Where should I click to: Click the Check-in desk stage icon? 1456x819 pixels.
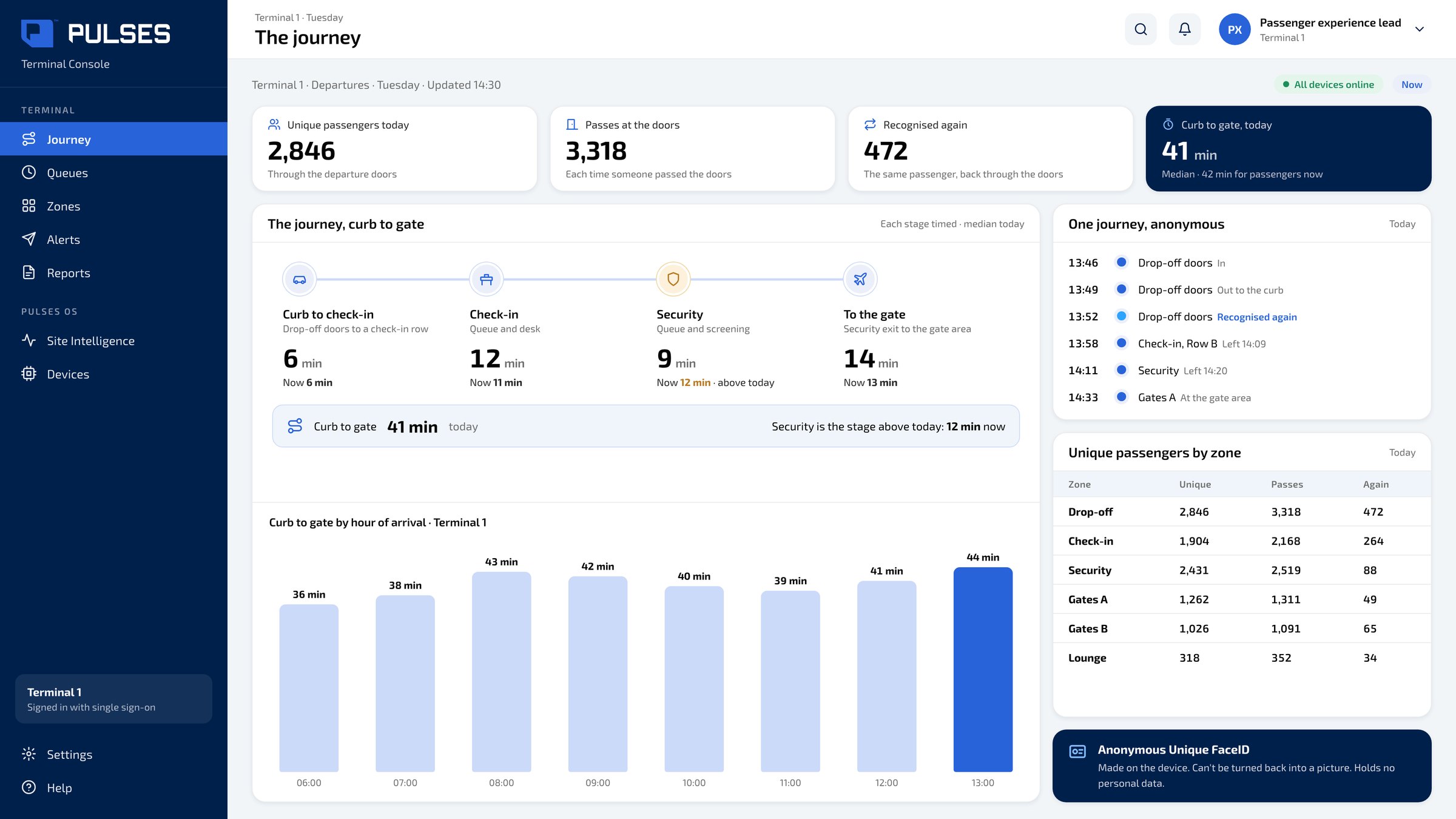pos(487,279)
